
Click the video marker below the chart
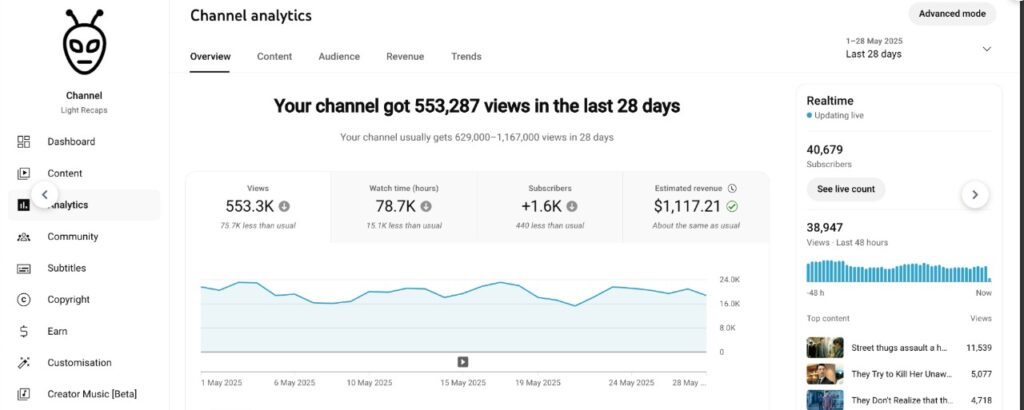463,362
